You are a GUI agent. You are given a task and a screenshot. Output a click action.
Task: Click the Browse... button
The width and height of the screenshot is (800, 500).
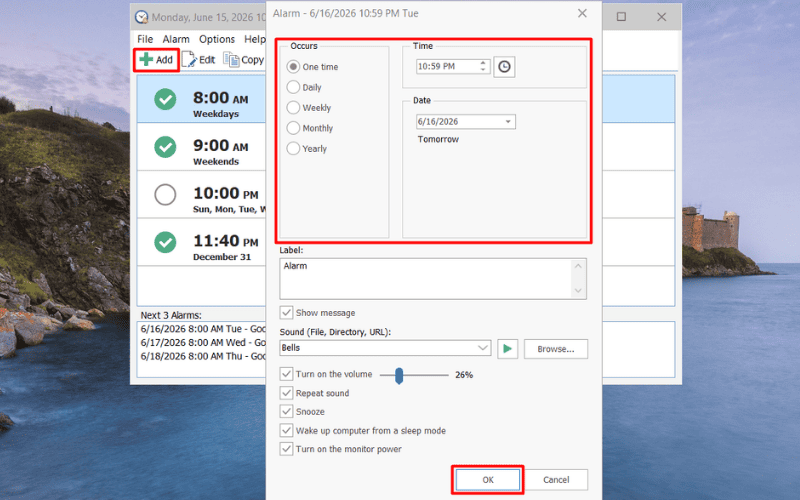556,349
